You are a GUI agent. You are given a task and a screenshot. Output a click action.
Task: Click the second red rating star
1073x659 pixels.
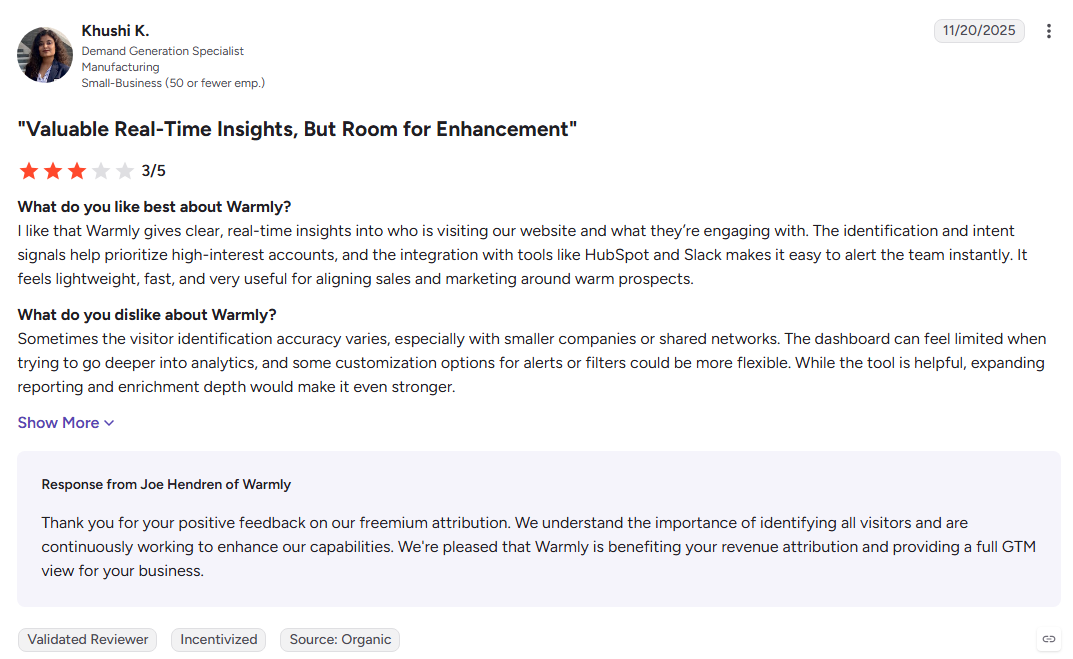53,170
